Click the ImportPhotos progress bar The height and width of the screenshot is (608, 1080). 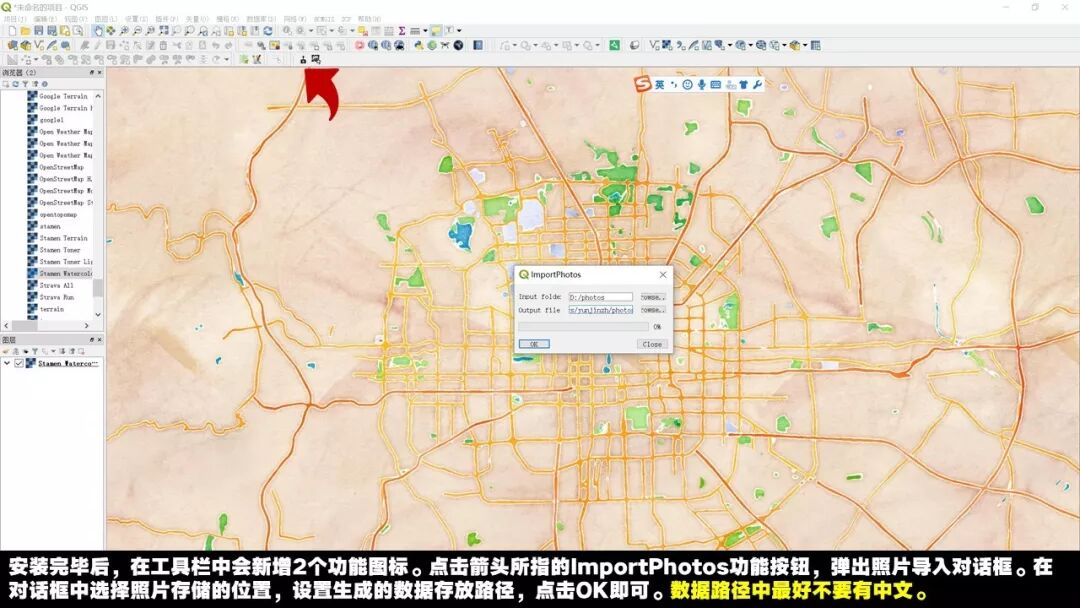tap(583, 326)
